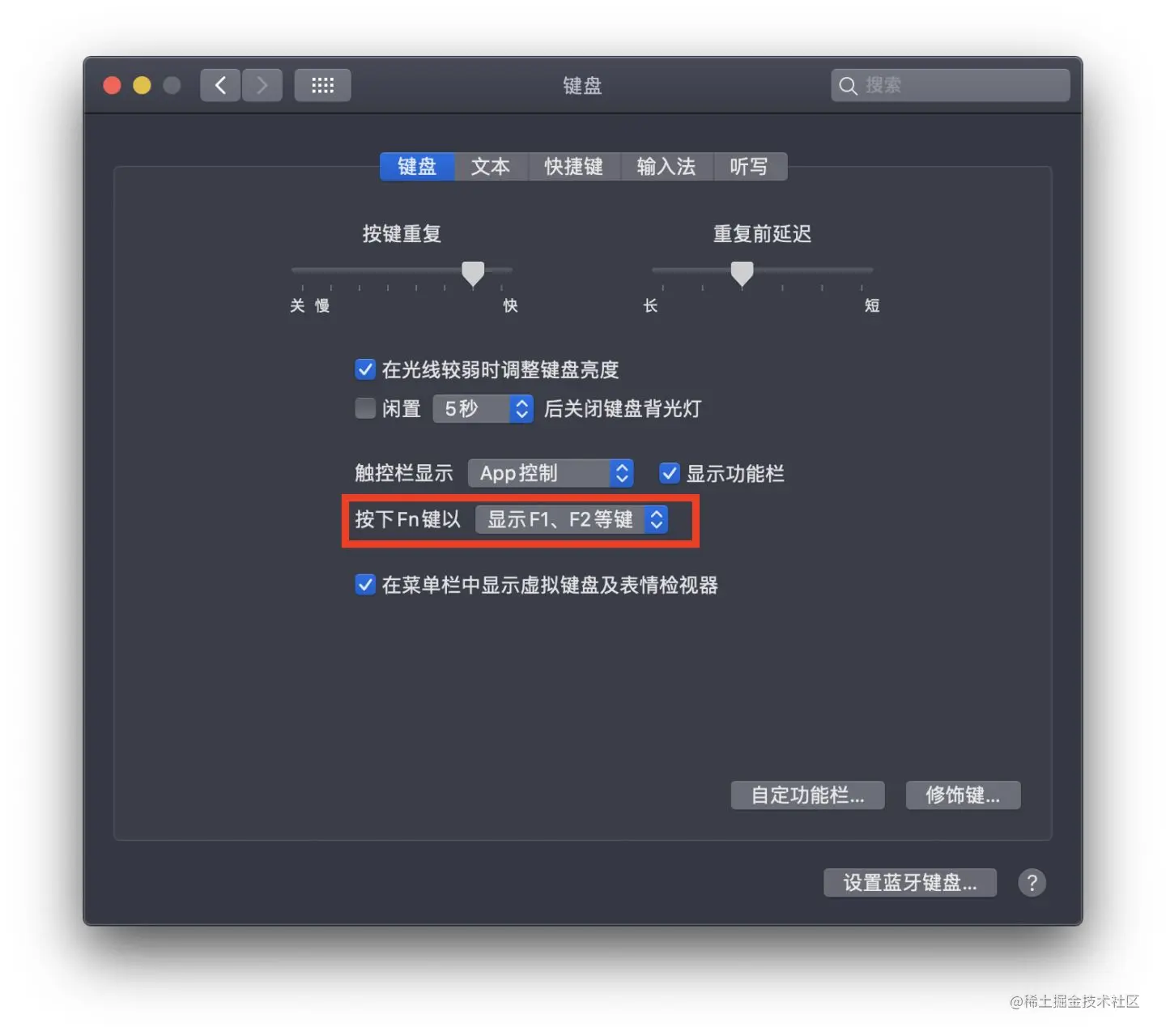Open the 5秒 idle time dropdown
Screen dimensions: 1166x1036
pos(483,408)
